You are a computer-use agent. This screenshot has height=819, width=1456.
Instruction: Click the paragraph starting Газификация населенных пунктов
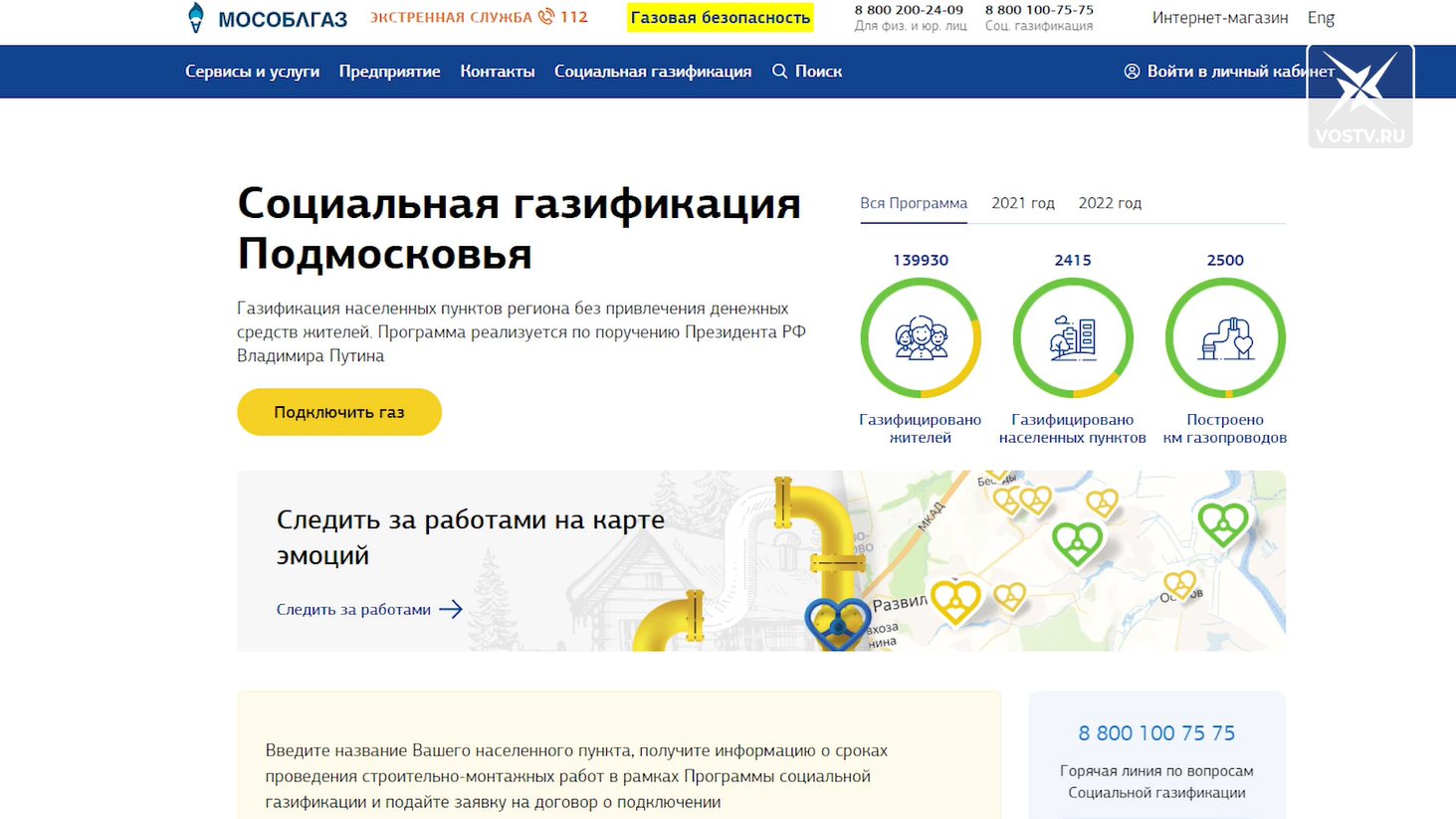pos(521,331)
